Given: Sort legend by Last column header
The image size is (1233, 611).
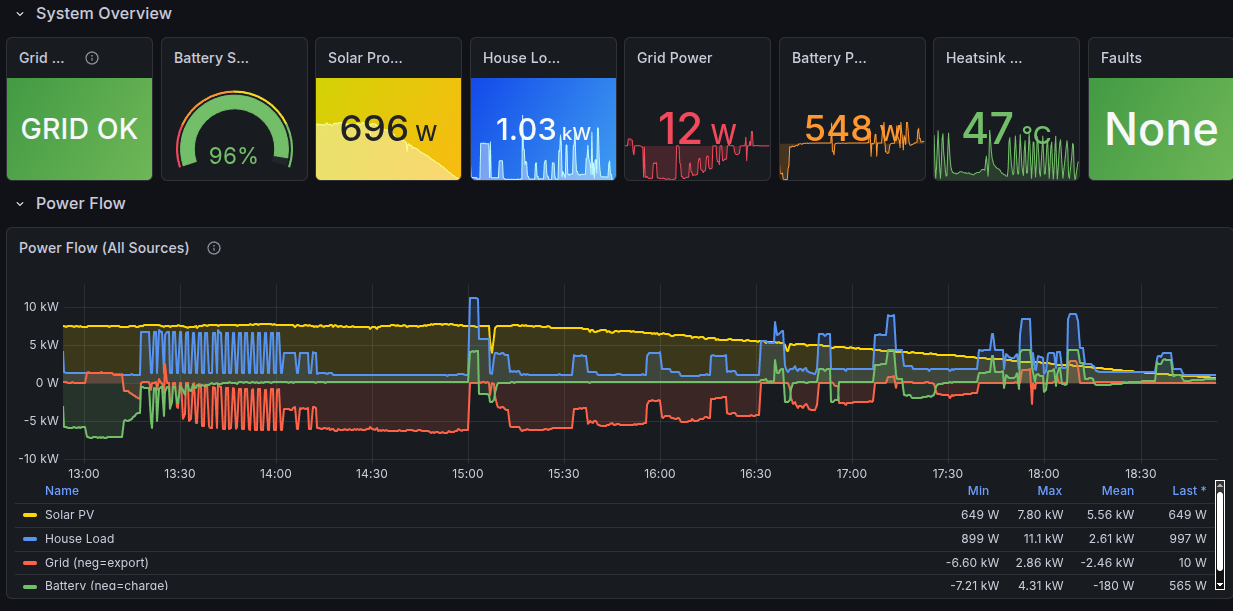Looking at the screenshot, I should (x=1188, y=491).
